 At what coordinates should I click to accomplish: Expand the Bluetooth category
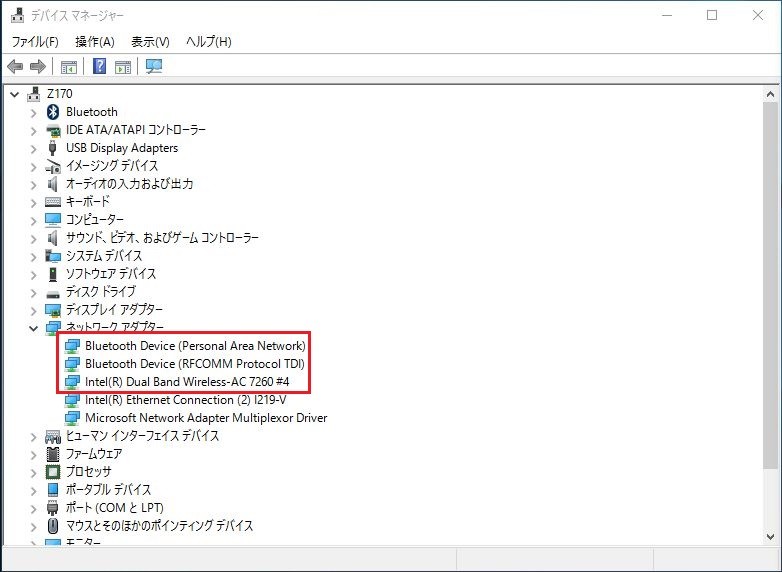33,113
